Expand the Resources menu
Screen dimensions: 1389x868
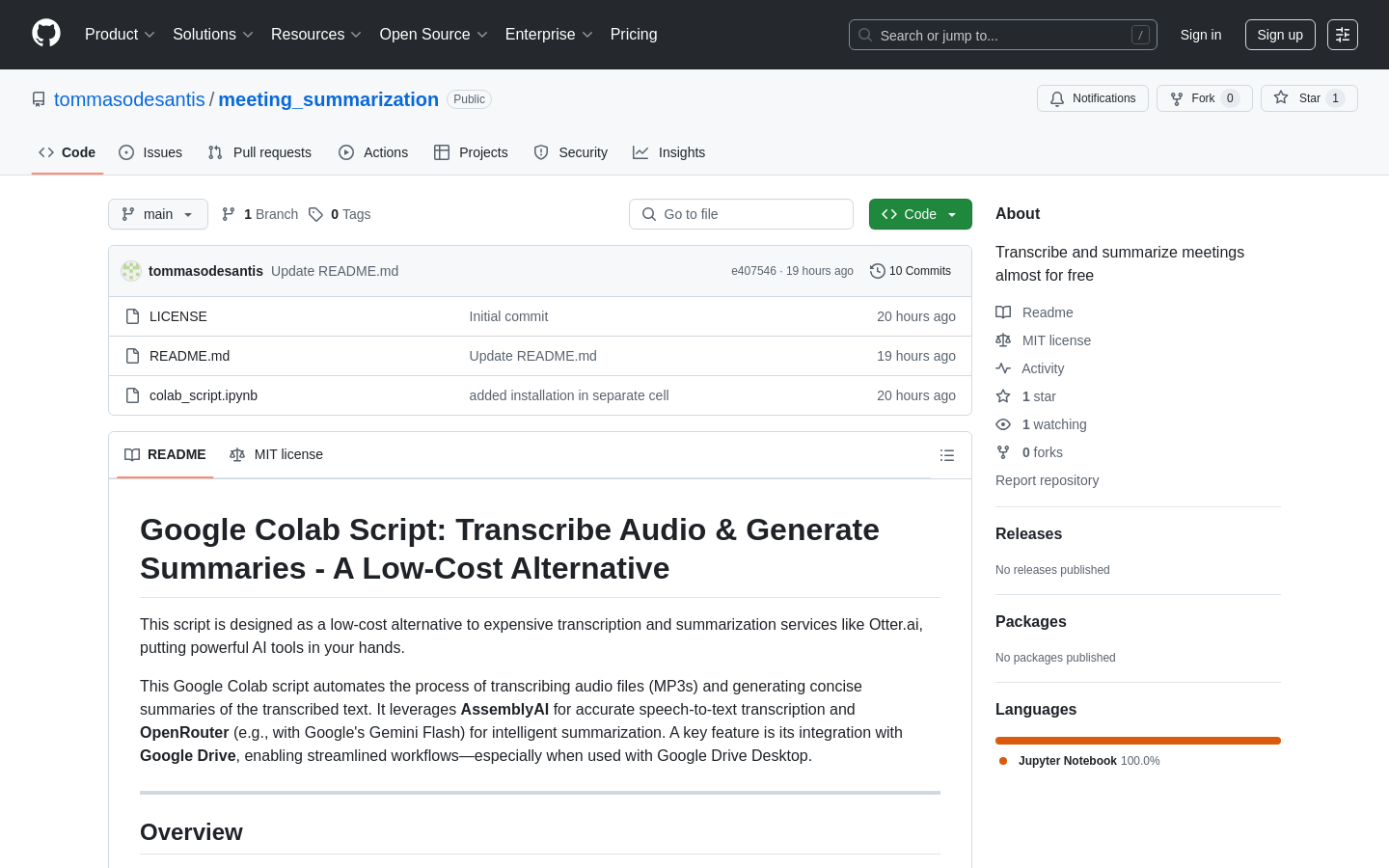click(316, 35)
